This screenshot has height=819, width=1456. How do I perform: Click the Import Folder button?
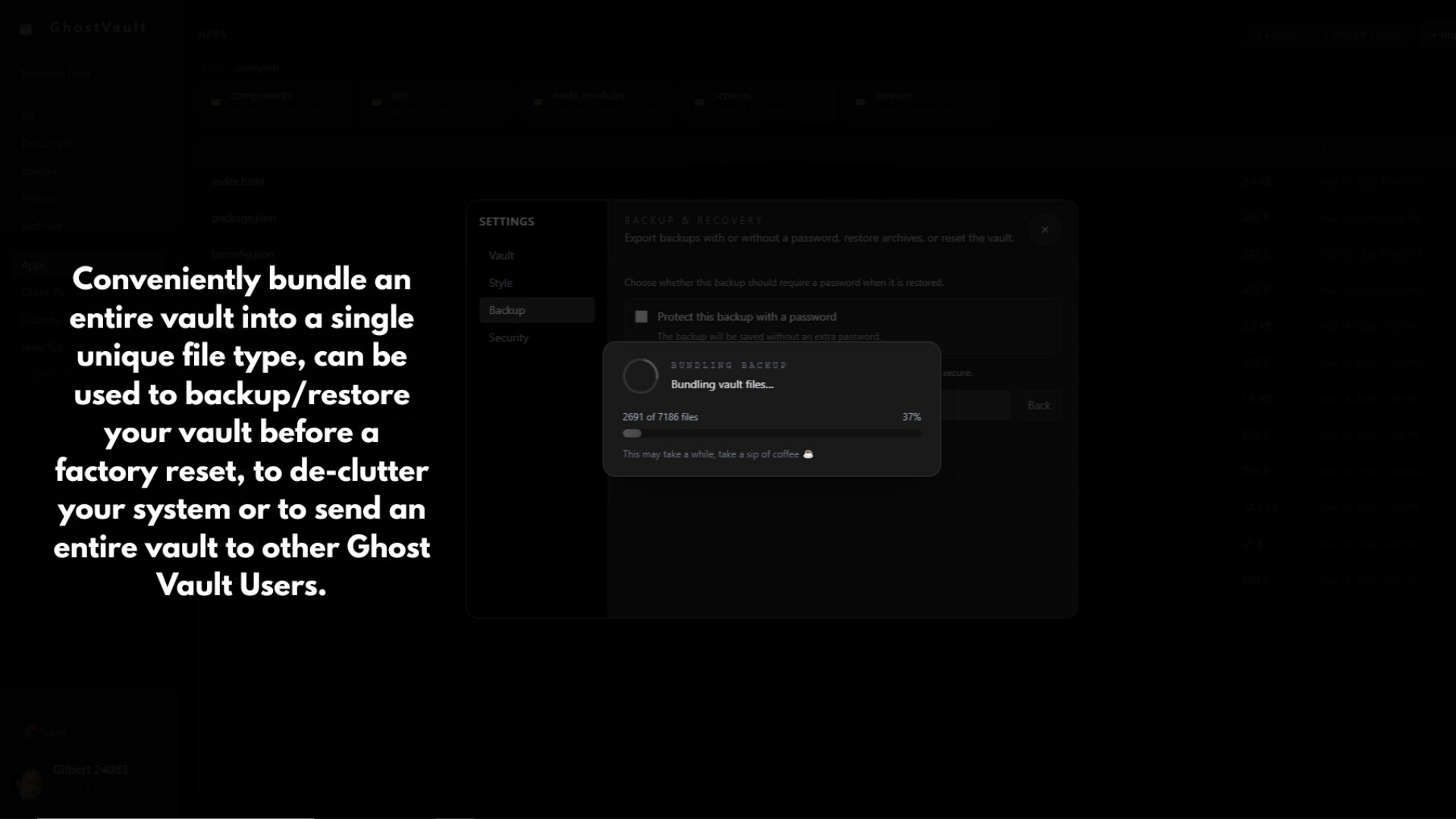1361,34
